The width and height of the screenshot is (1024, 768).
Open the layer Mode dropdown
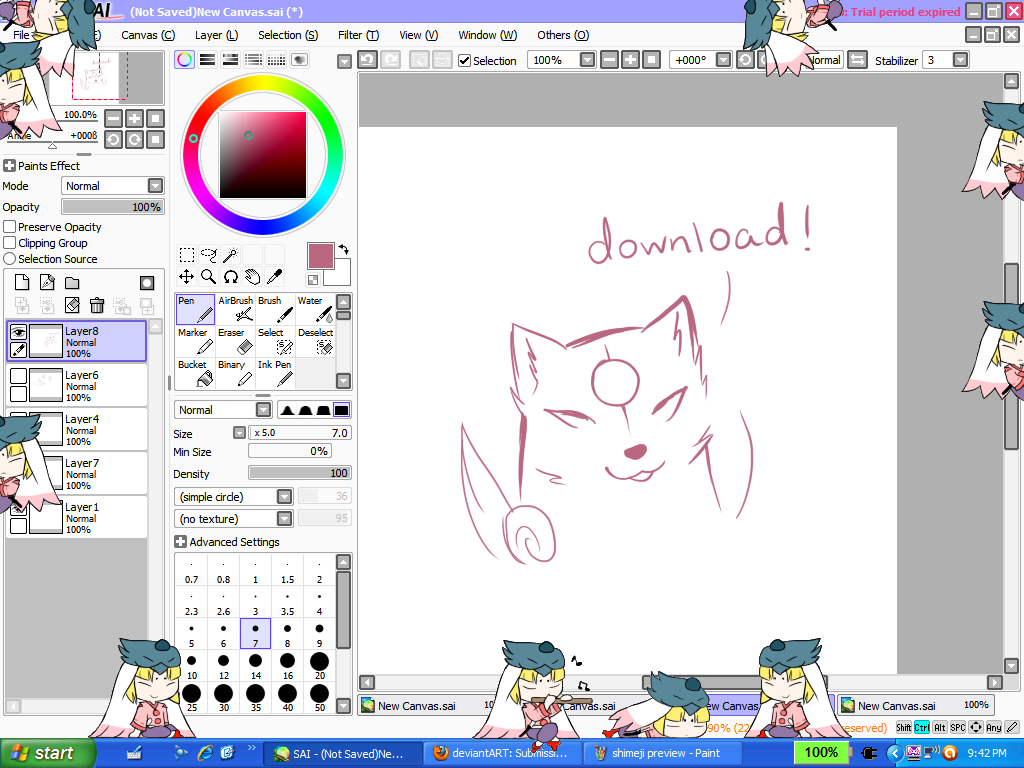(x=155, y=186)
